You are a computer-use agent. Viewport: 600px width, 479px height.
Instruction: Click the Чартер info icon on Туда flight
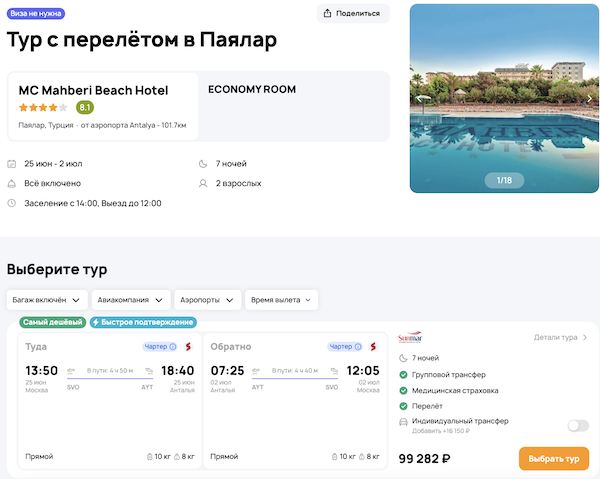173,347
